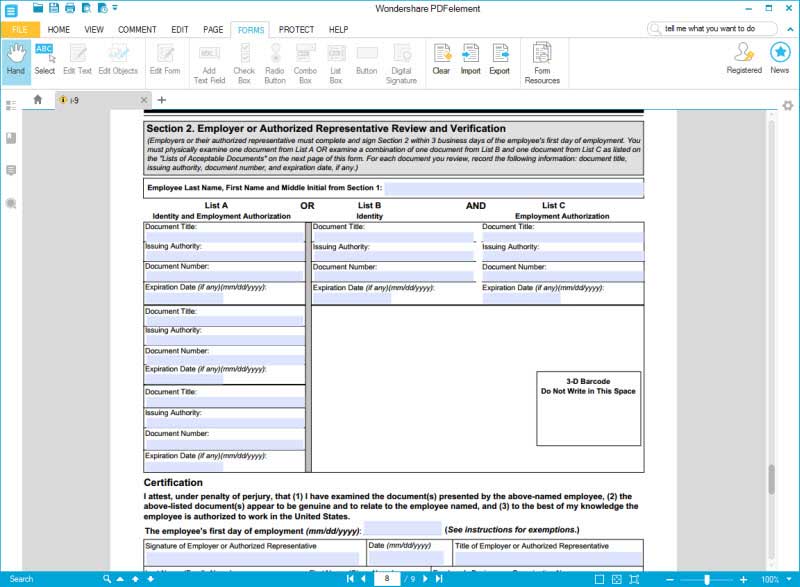Open Form Resources
Screen dimensions: 800x587
(542, 63)
